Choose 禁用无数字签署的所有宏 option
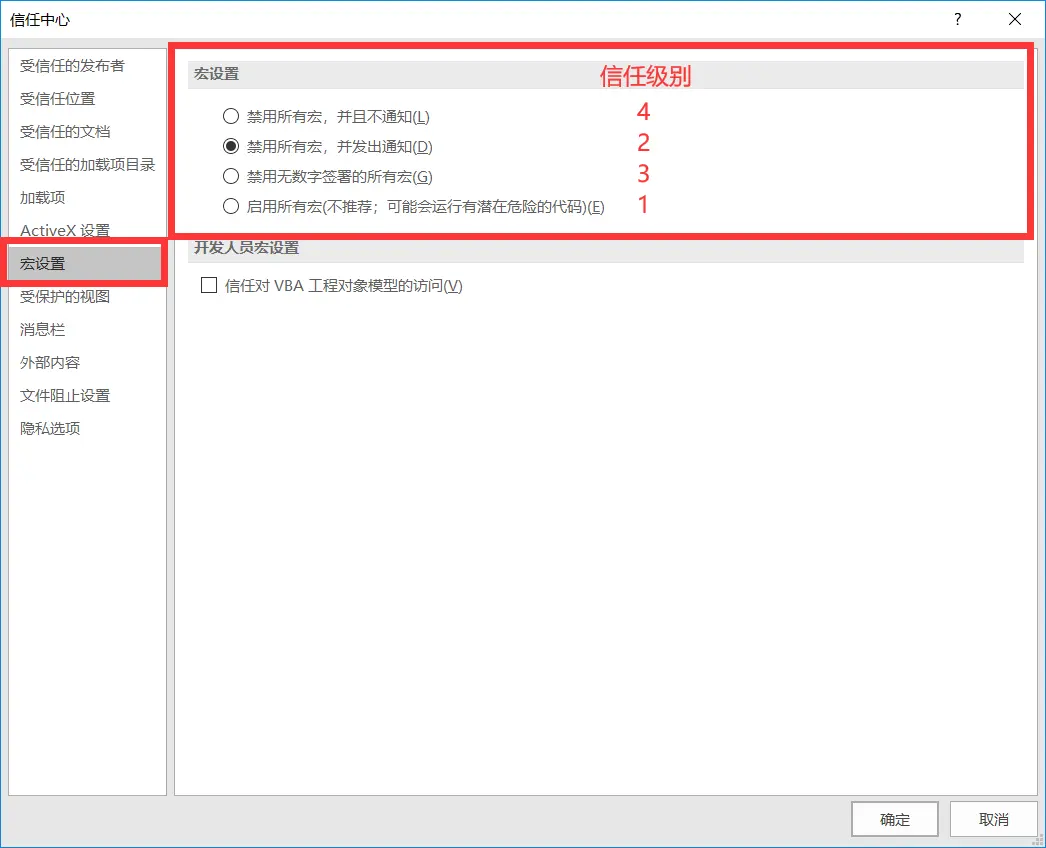The height and width of the screenshot is (848, 1046). pos(231,176)
